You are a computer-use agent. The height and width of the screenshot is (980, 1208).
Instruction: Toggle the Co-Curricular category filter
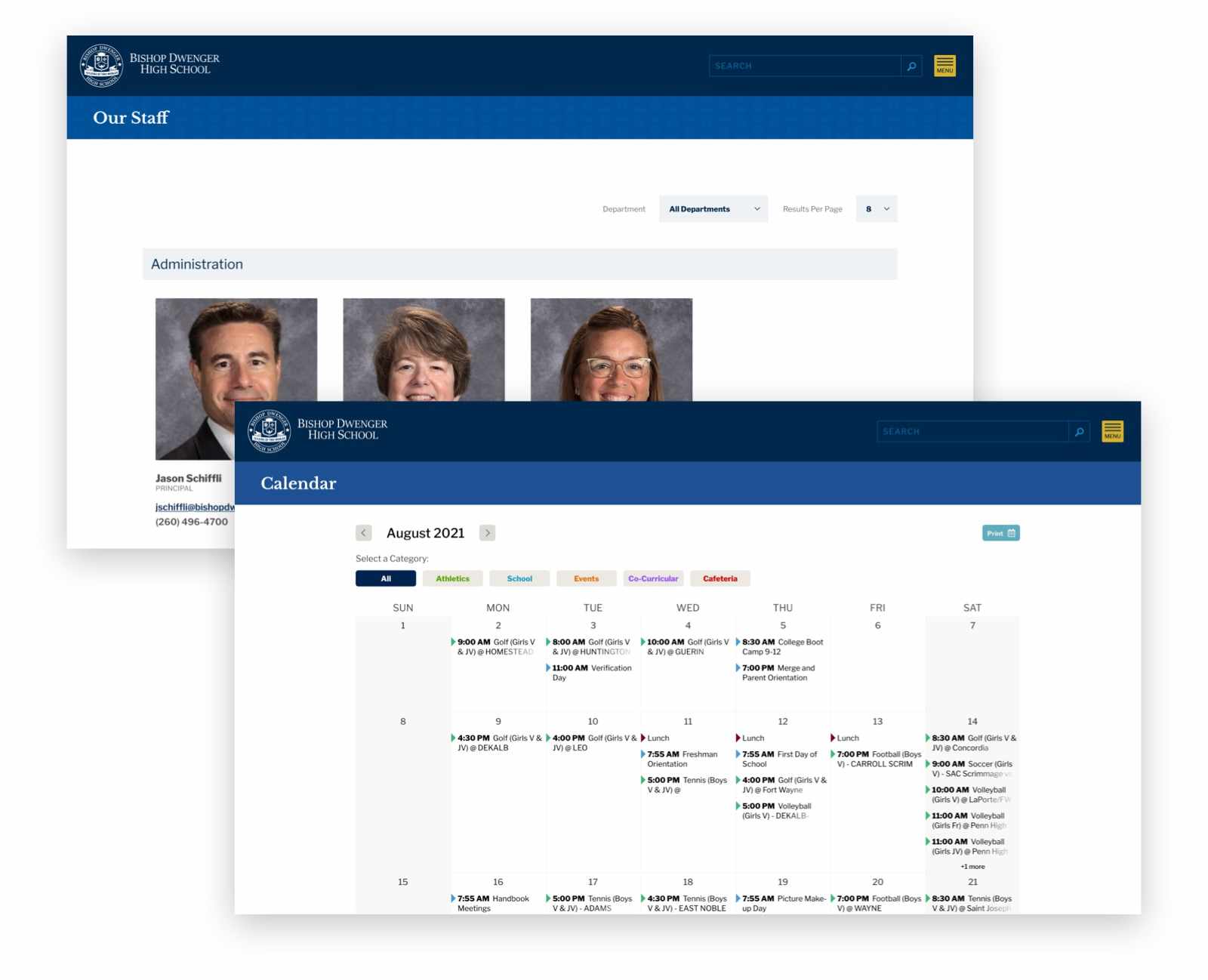pyautogui.click(x=653, y=578)
